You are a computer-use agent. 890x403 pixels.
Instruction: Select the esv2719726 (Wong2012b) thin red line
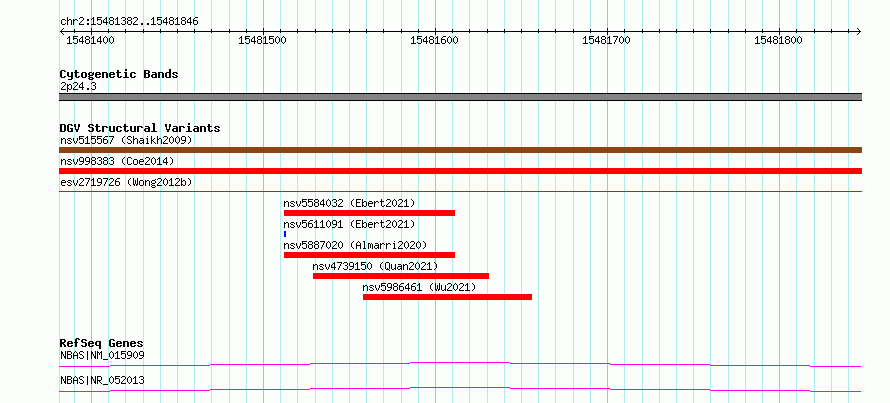(460, 192)
